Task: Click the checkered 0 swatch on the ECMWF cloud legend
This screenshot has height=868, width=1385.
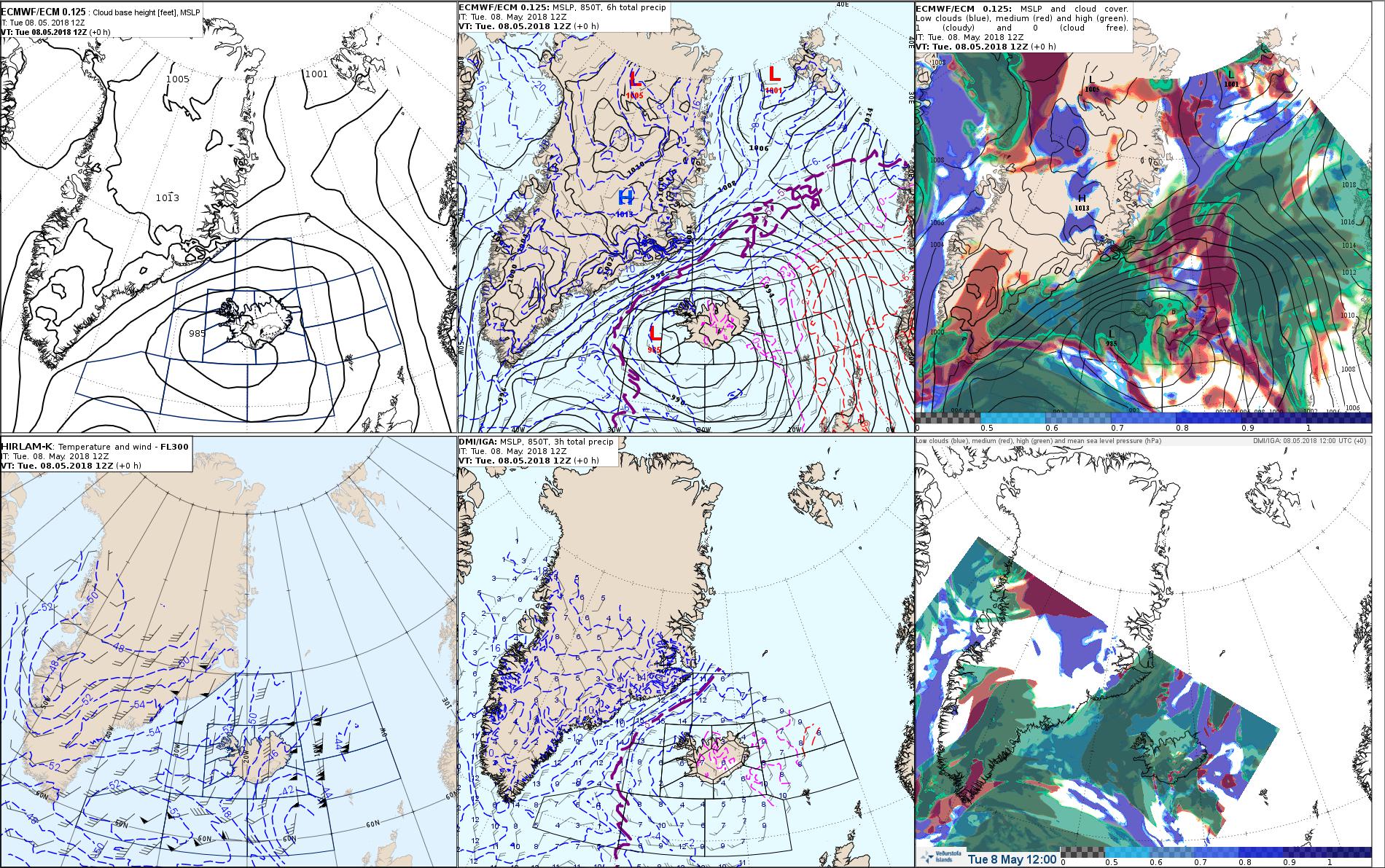Action: (946, 418)
